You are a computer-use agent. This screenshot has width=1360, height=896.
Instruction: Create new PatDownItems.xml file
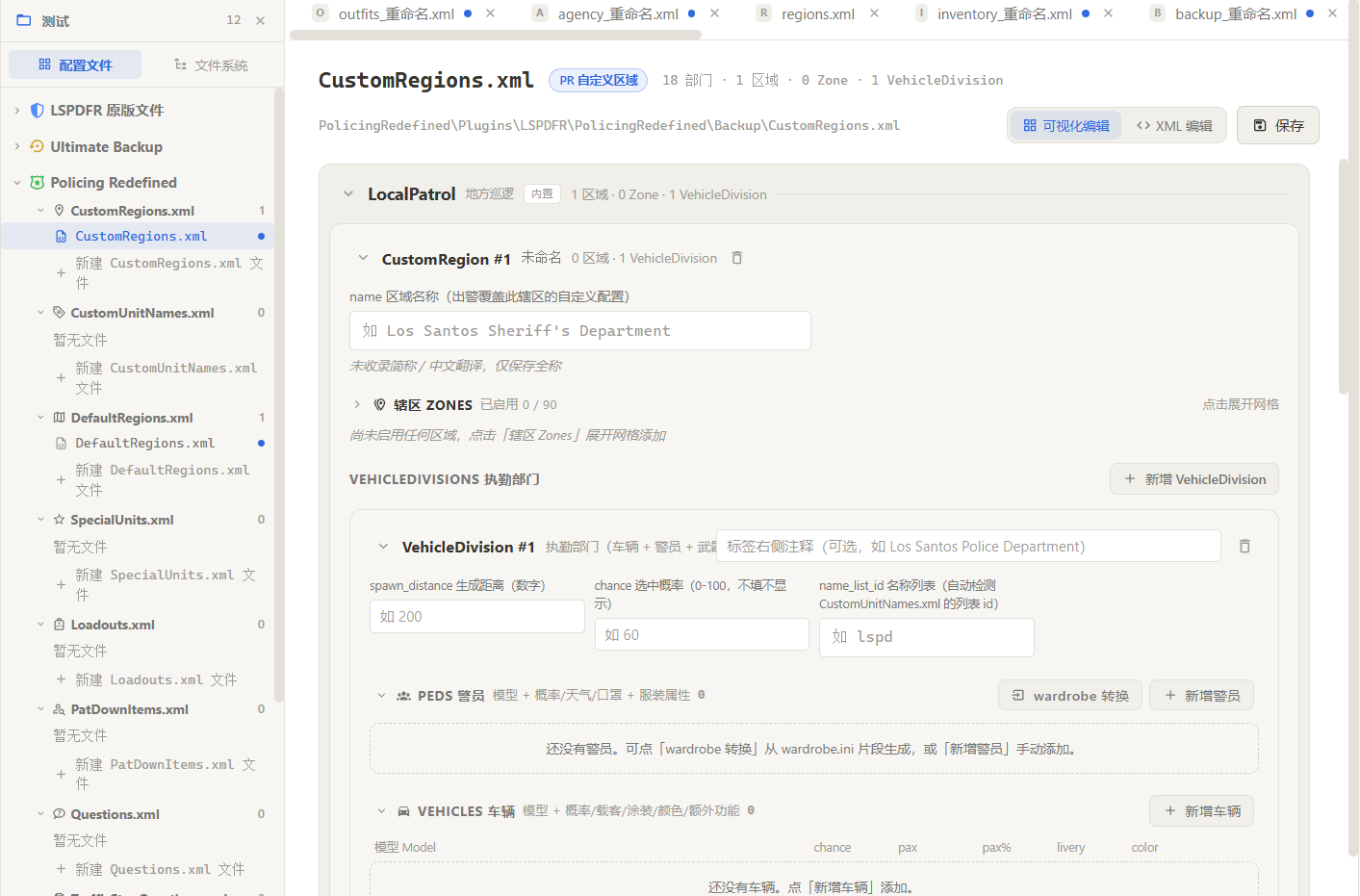click(159, 775)
